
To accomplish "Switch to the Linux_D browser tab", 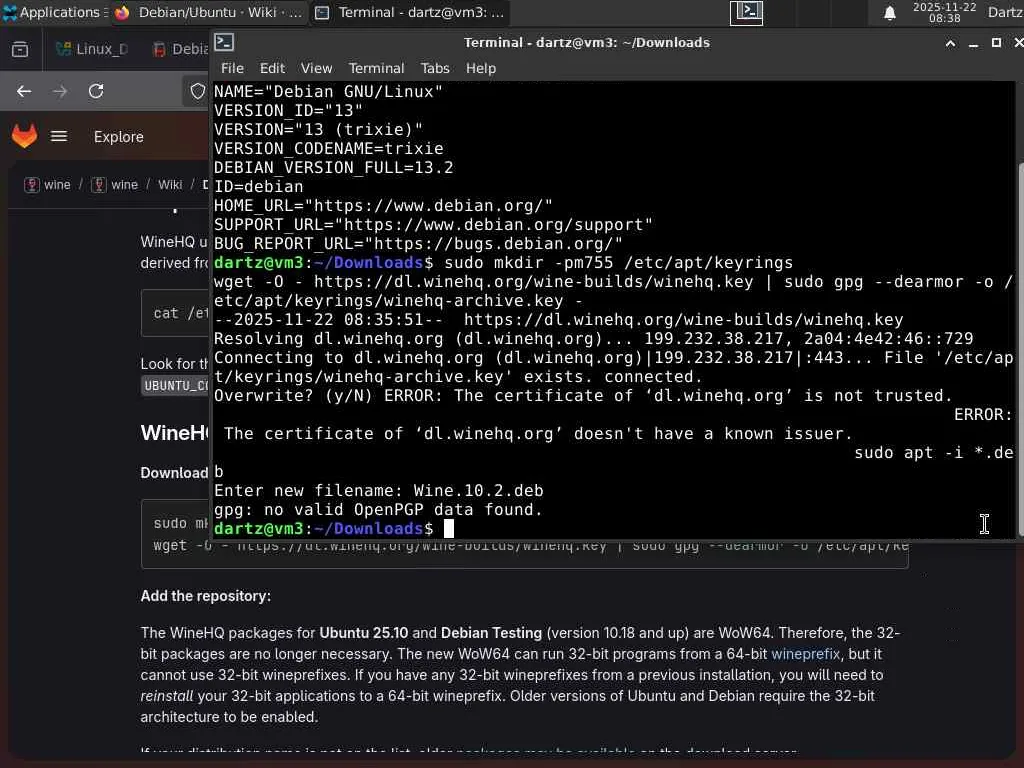I will tap(92, 49).
